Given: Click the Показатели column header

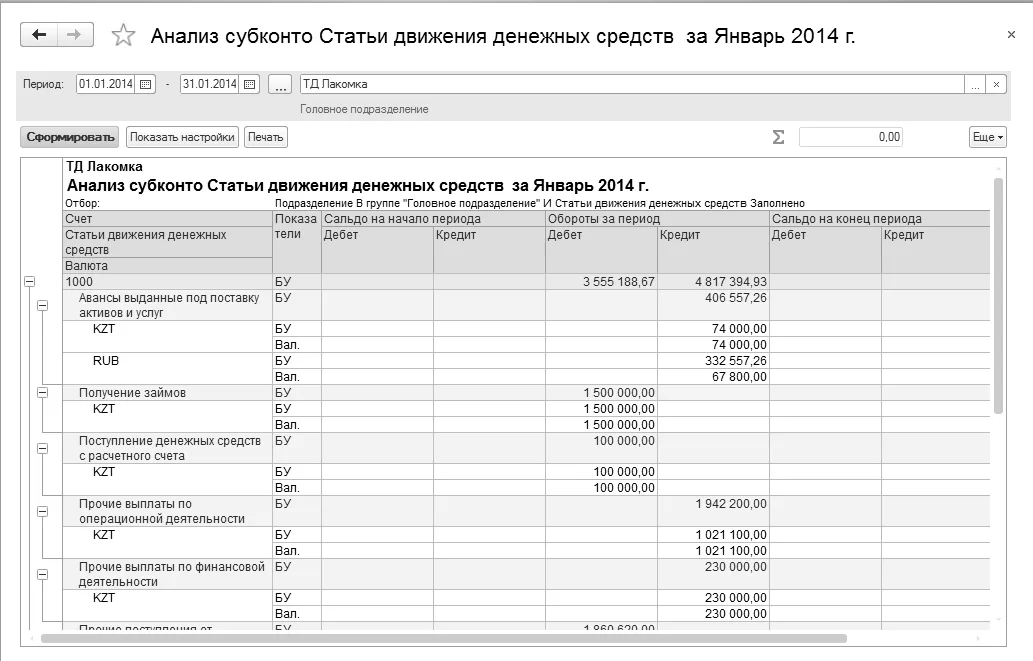Looking at the screenshot, I should coord(296,242).
